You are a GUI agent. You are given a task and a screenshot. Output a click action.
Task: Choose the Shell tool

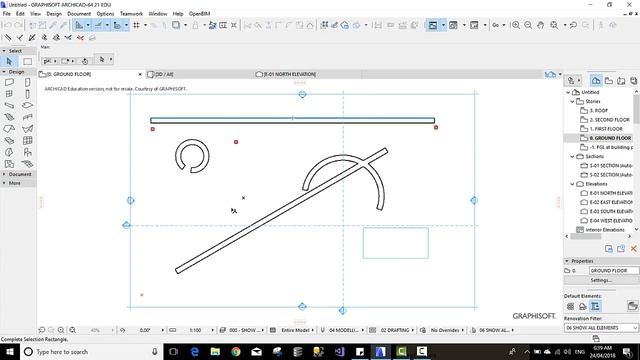tap(27, 129)
